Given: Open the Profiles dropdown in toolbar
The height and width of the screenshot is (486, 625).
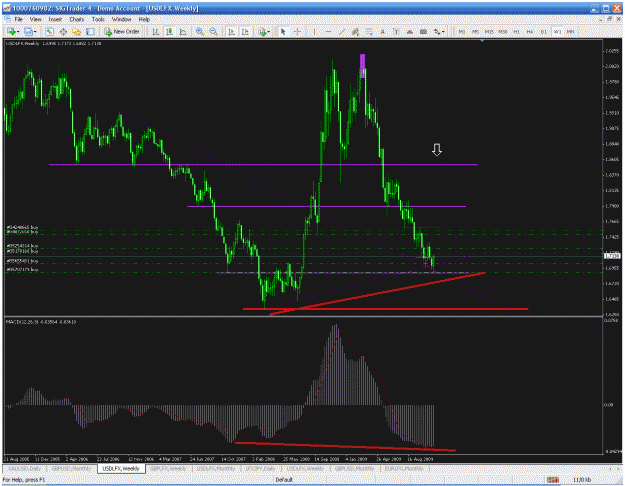Looking at the screenshot, I should [29, 31].
